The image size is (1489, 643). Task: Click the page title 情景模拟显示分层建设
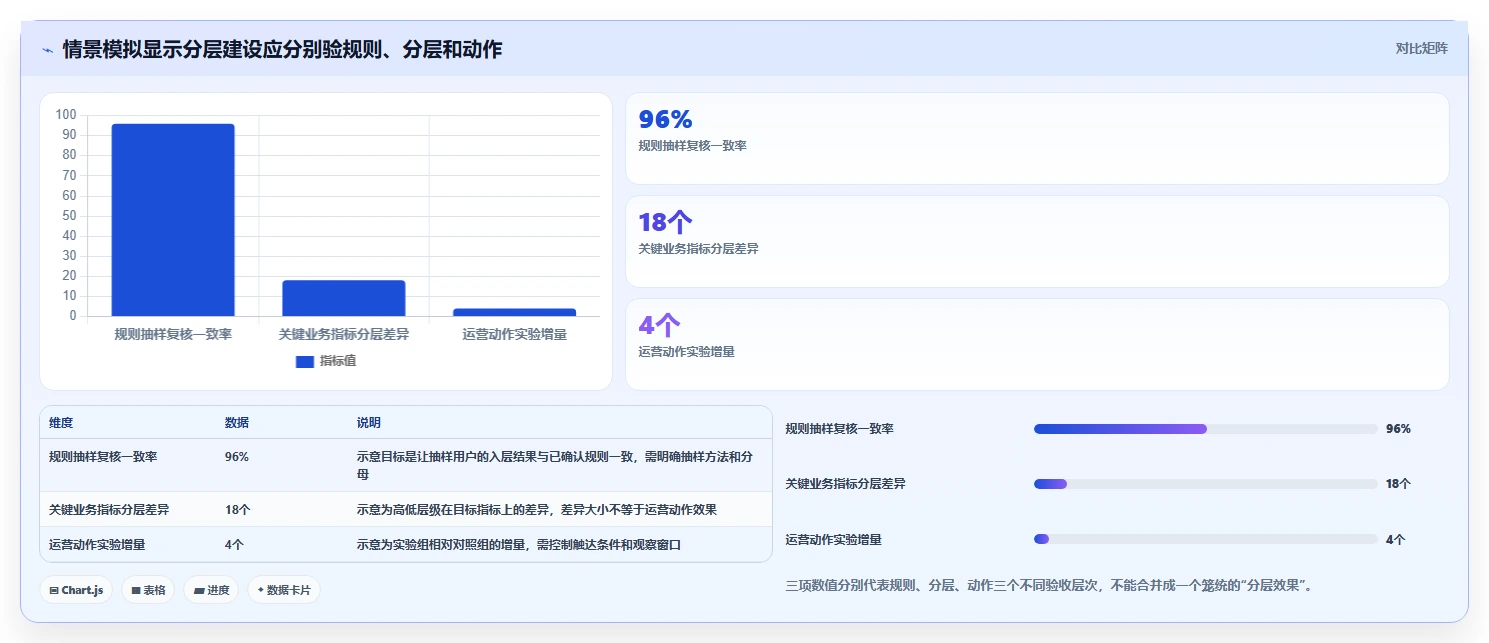click(282, 49)
